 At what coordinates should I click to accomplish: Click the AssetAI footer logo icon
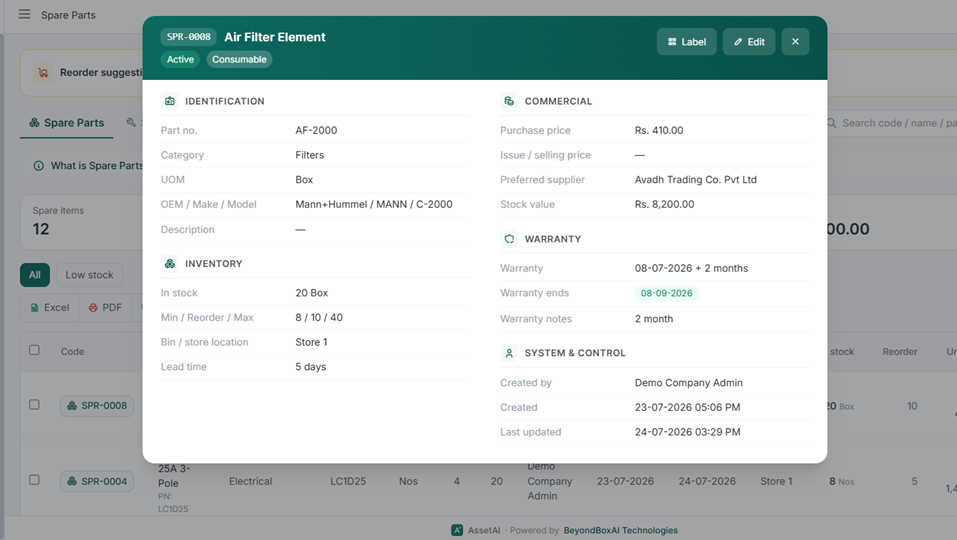point(457,530)
